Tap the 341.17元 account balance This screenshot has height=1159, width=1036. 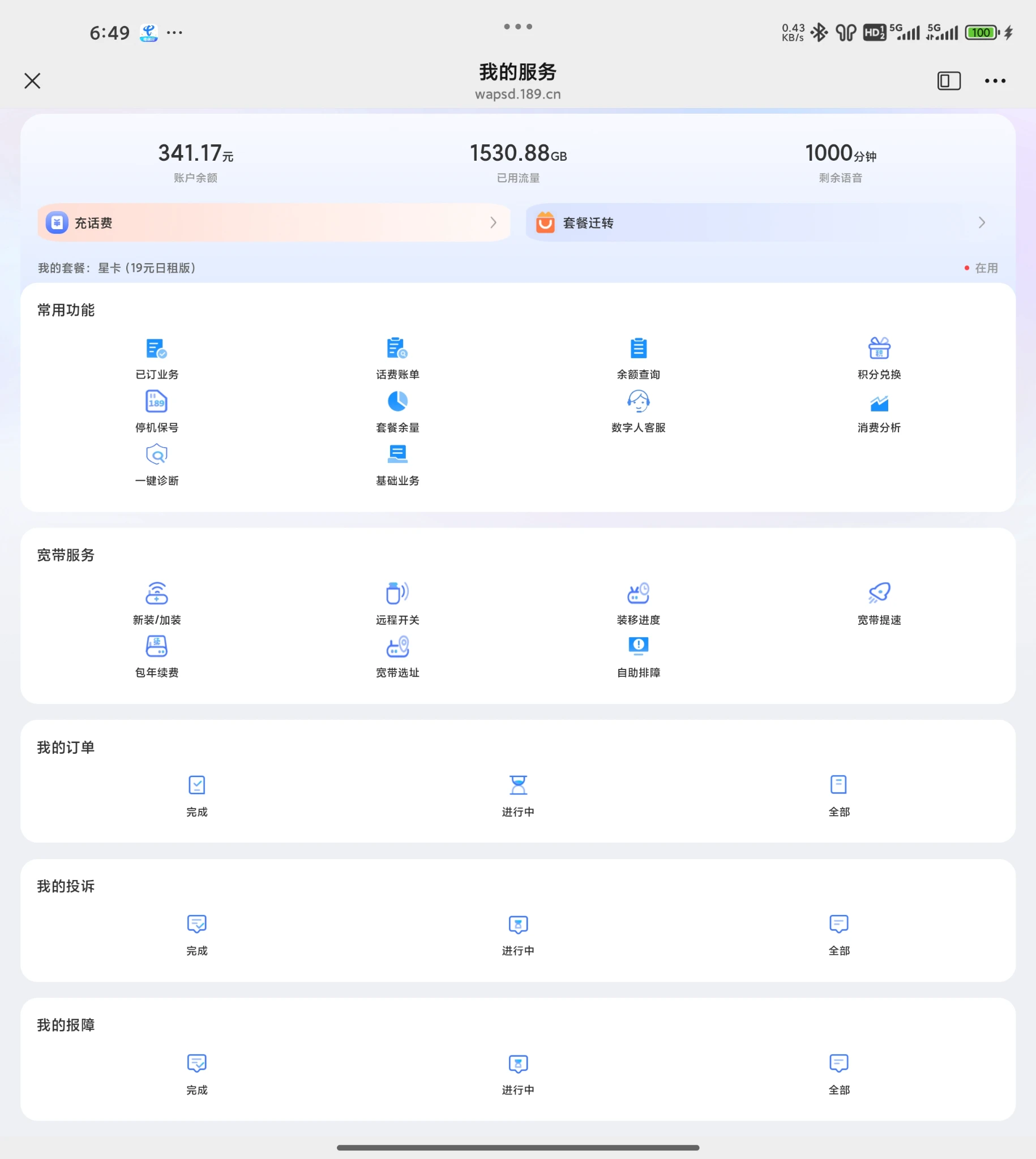click(195, 153)
